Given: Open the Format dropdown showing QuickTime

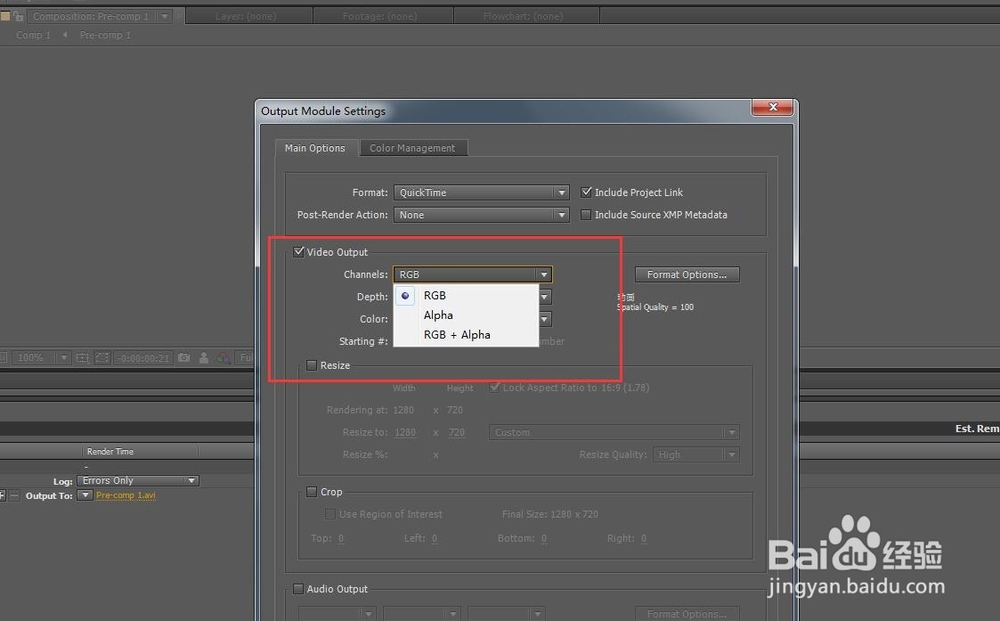Looking at the screenshot, I should click(x=481, y=193).
